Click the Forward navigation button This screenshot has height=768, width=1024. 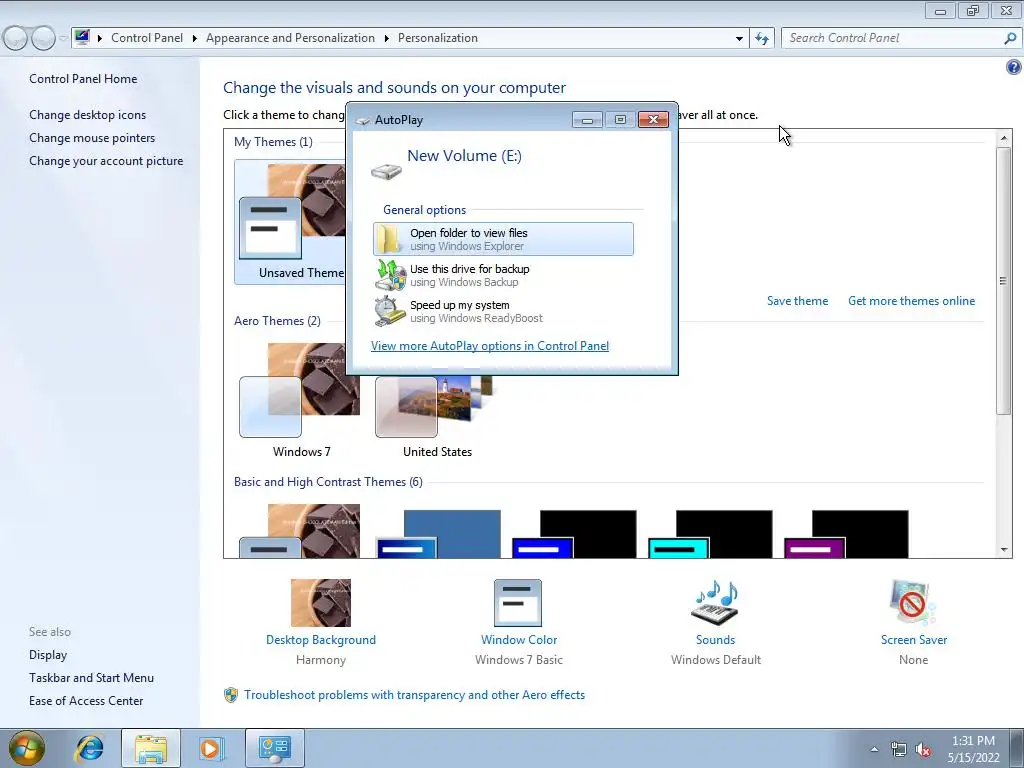click(43, 38)
